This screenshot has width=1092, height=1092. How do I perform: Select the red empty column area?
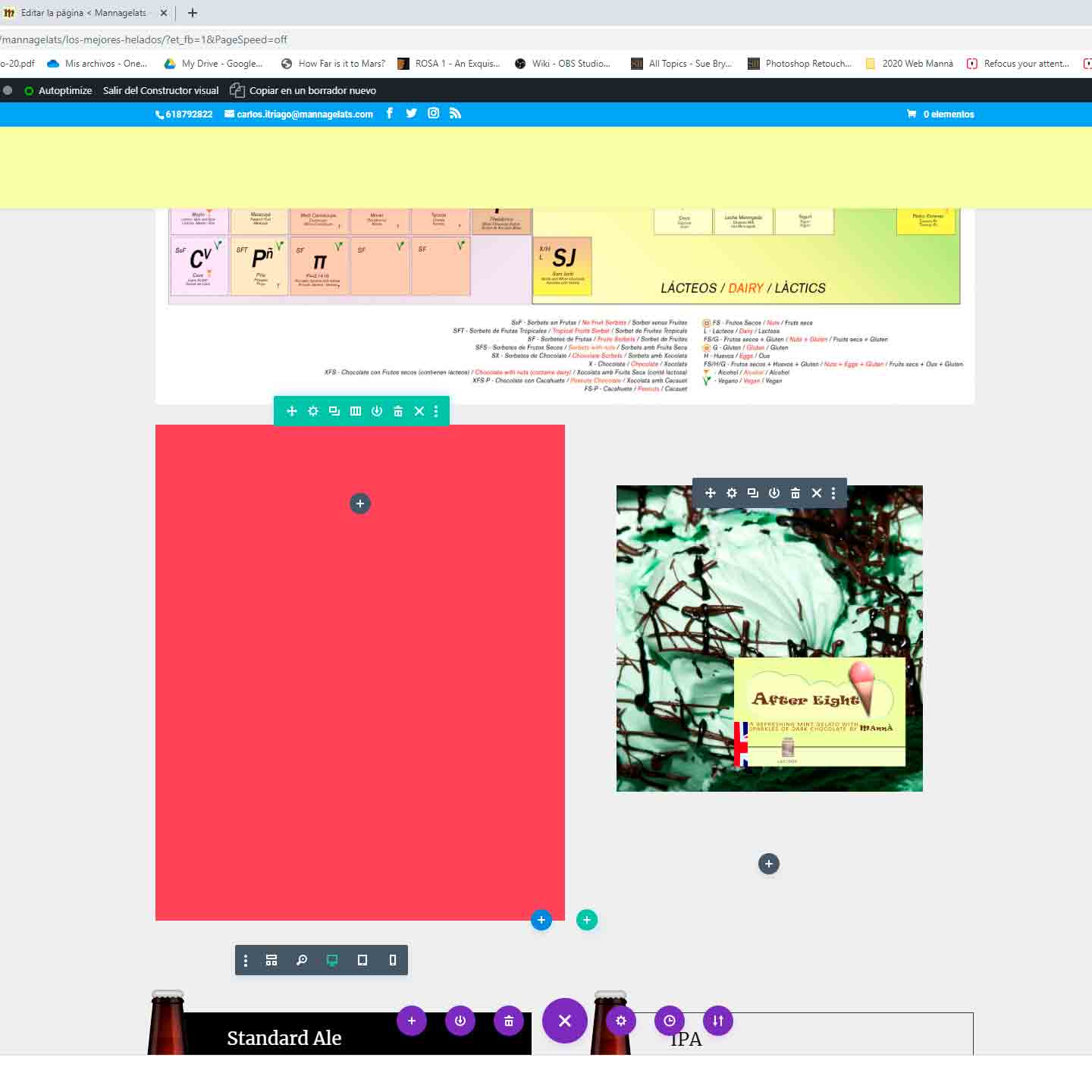tap(360, 673)
